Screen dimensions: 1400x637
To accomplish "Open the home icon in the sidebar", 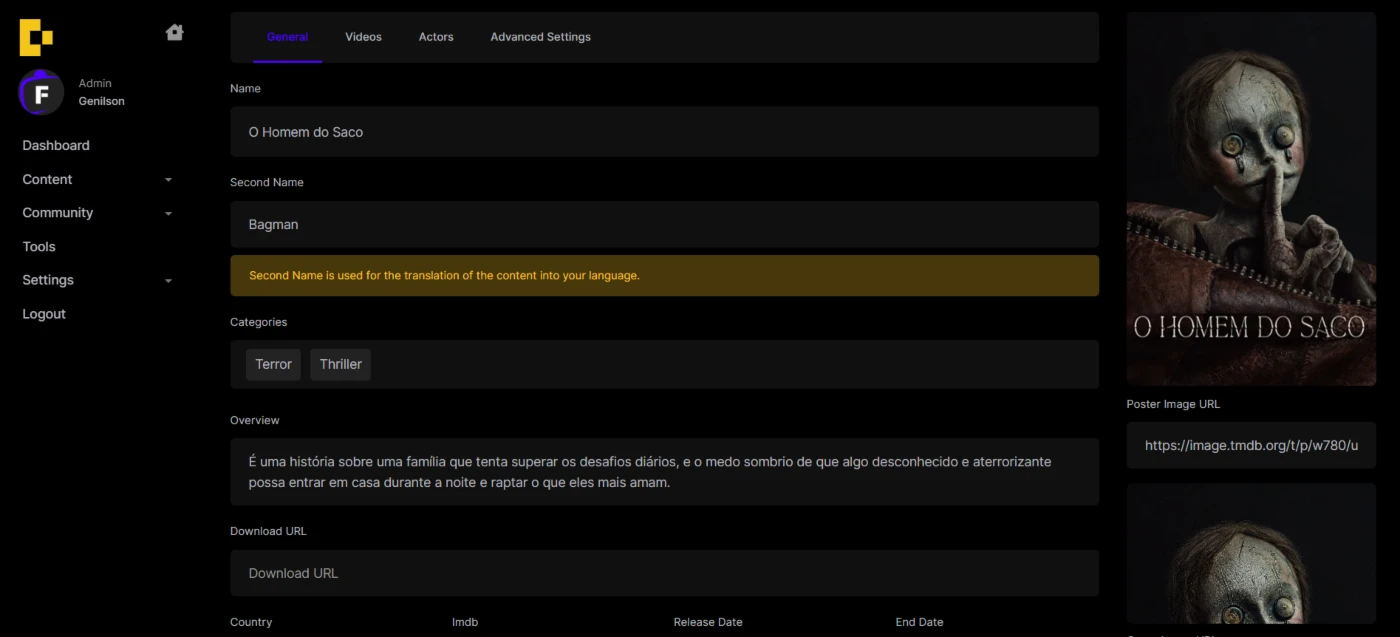I will click(175, 32).
